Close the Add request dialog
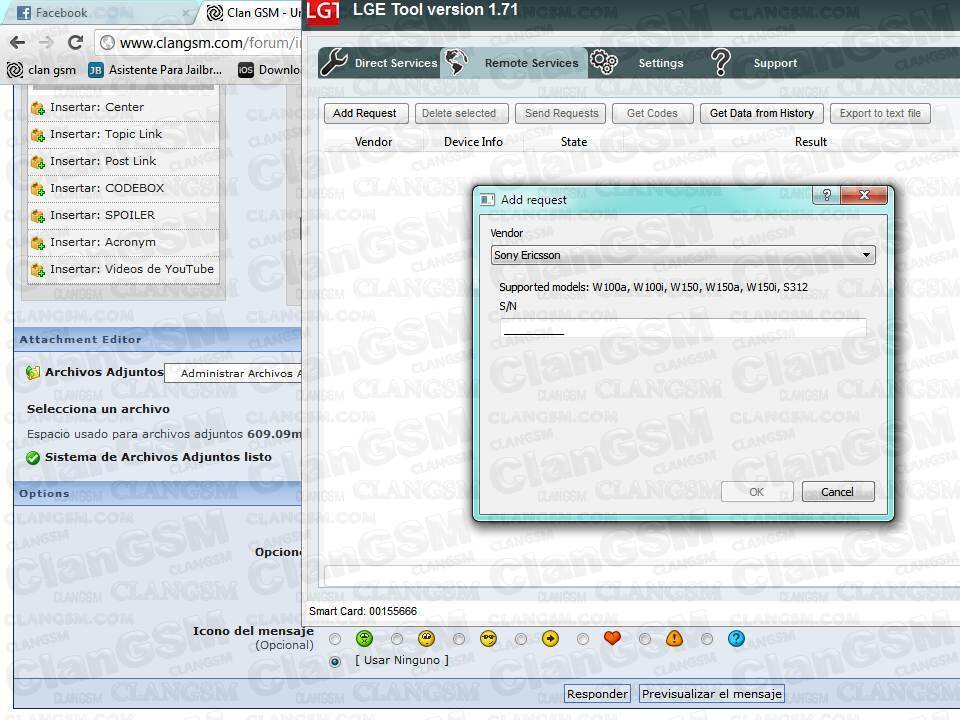The image size is (960, 720). click(864, 195)
